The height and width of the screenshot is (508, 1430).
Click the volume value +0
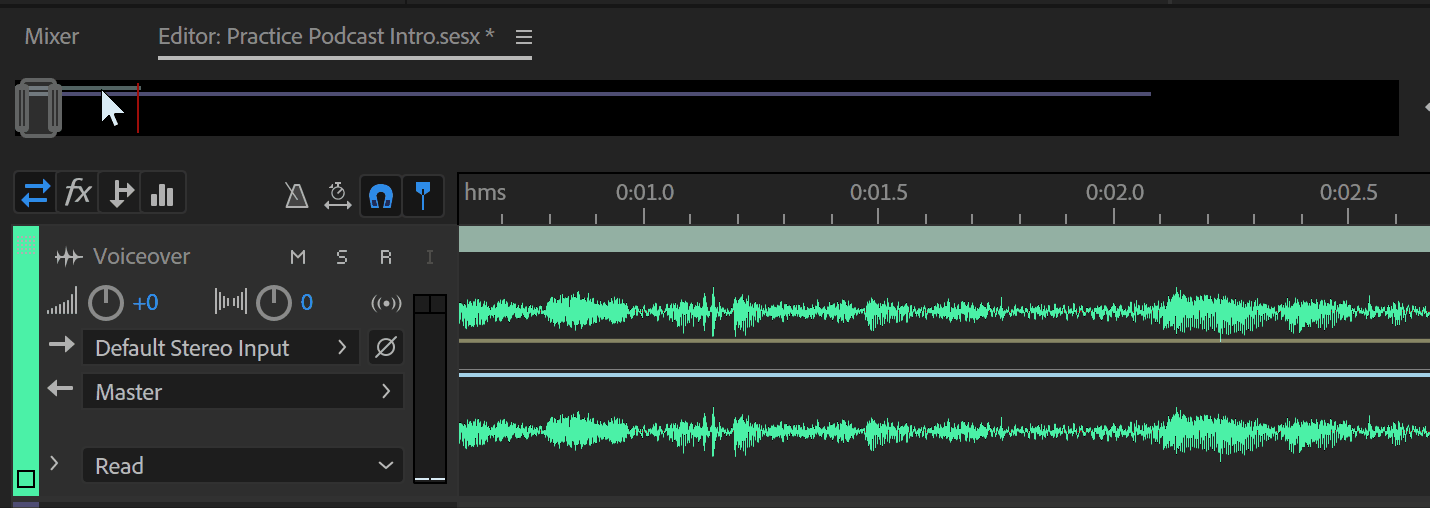[145, 303]
